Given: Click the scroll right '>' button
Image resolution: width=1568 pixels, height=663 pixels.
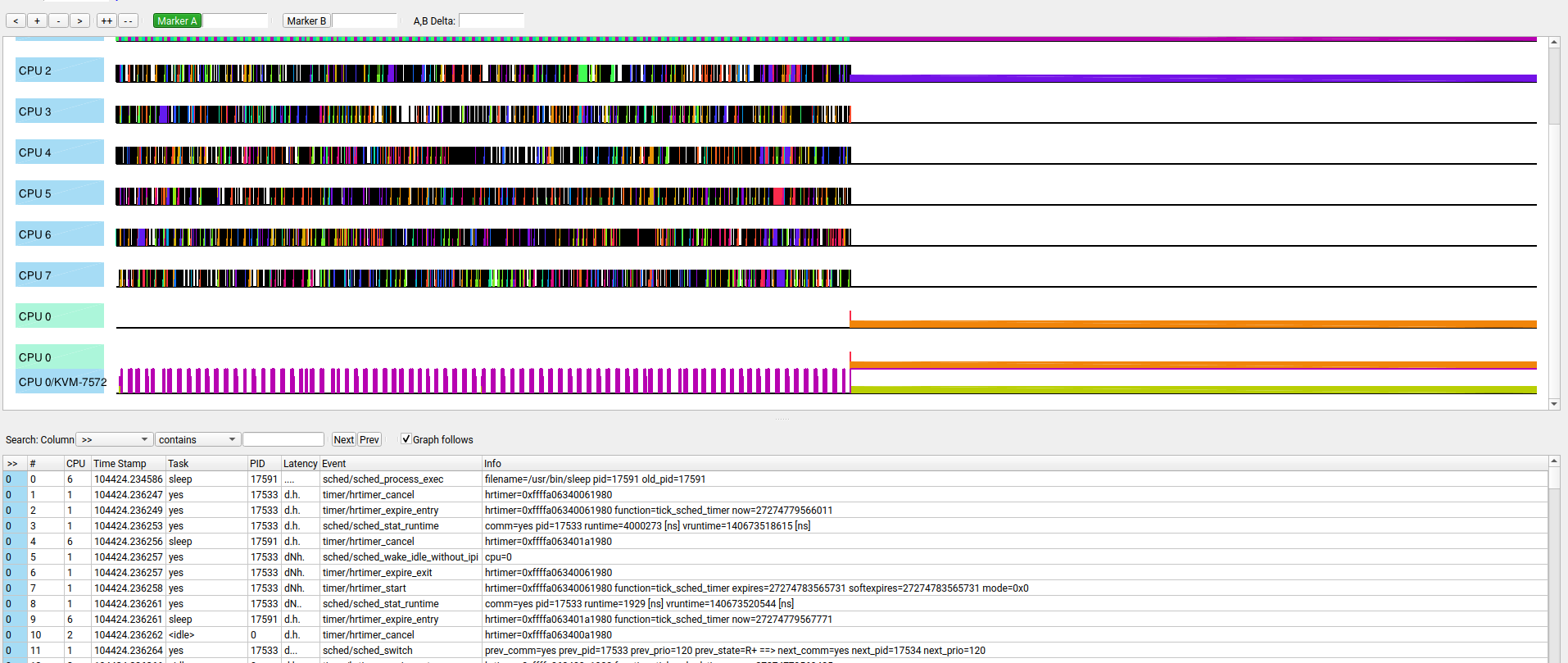Looking at the screenshot, I should (79, 21).
